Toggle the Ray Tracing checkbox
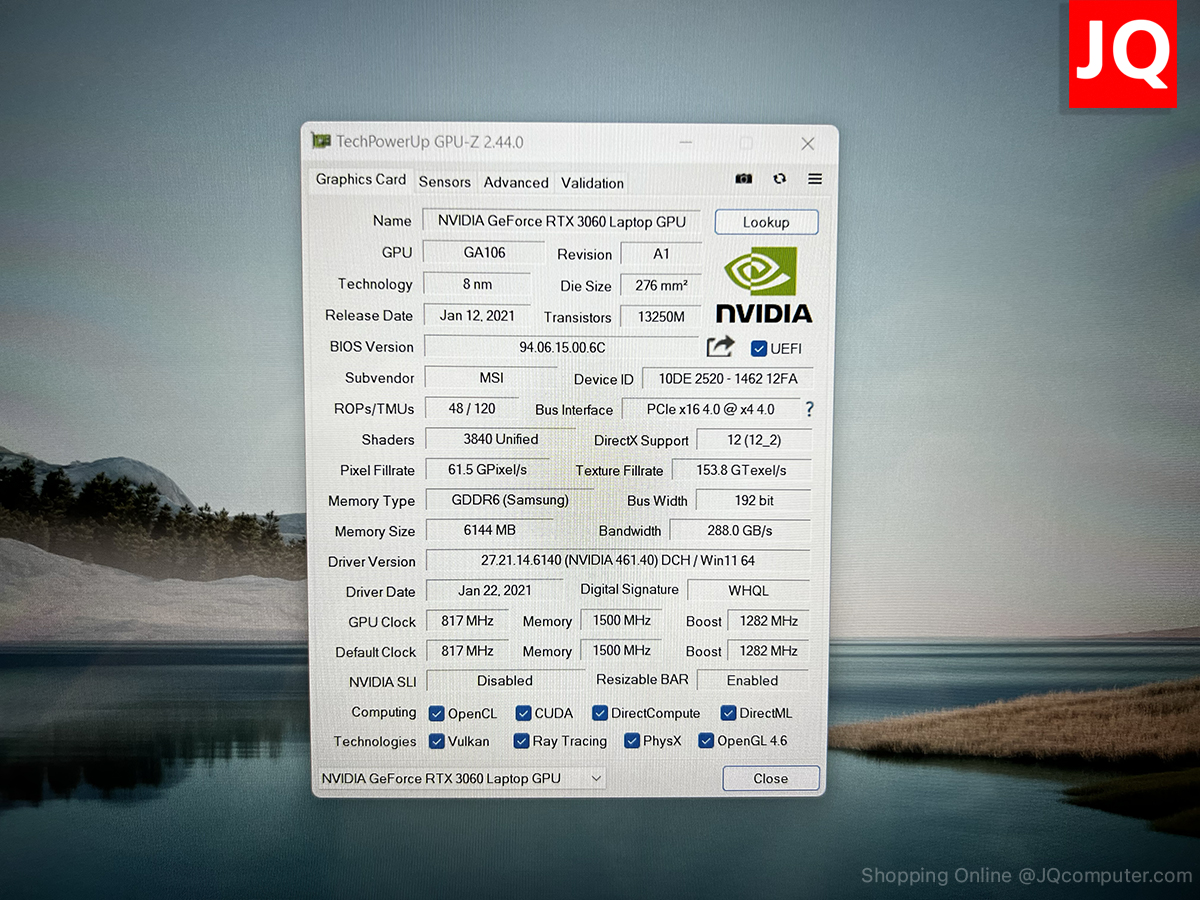Viewport: 1200px width, 900px height. click(x=521, y=741)
